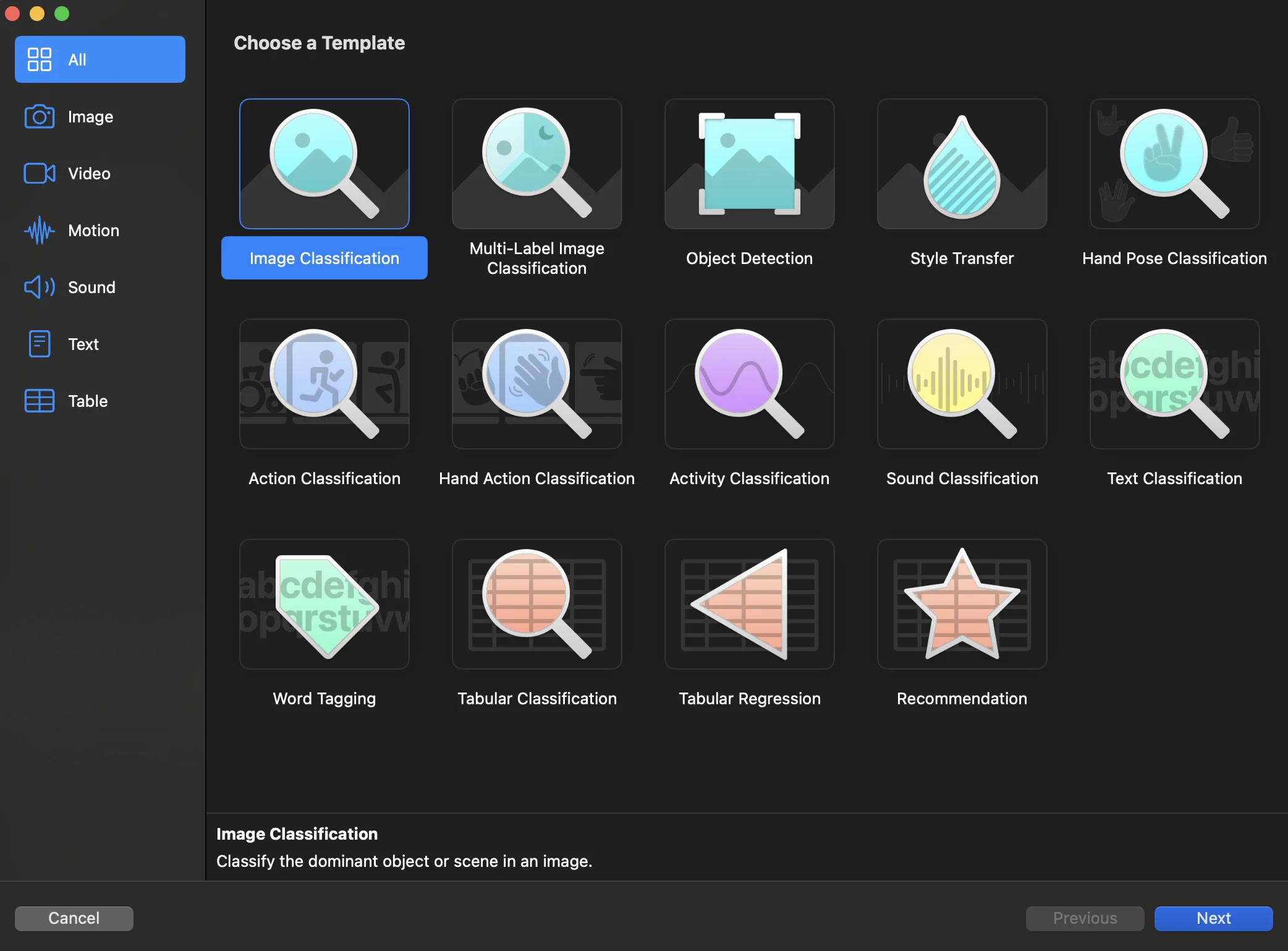Viewport: 1288px width, 951px height.
Task: Choose the Activity Classification template
Action: coord(749,383)
